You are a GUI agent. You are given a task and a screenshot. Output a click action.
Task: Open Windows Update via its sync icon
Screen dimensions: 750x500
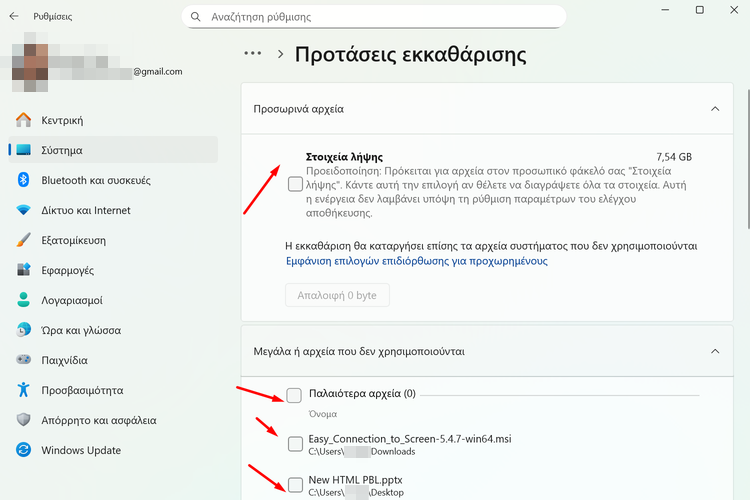coord(23,450)
